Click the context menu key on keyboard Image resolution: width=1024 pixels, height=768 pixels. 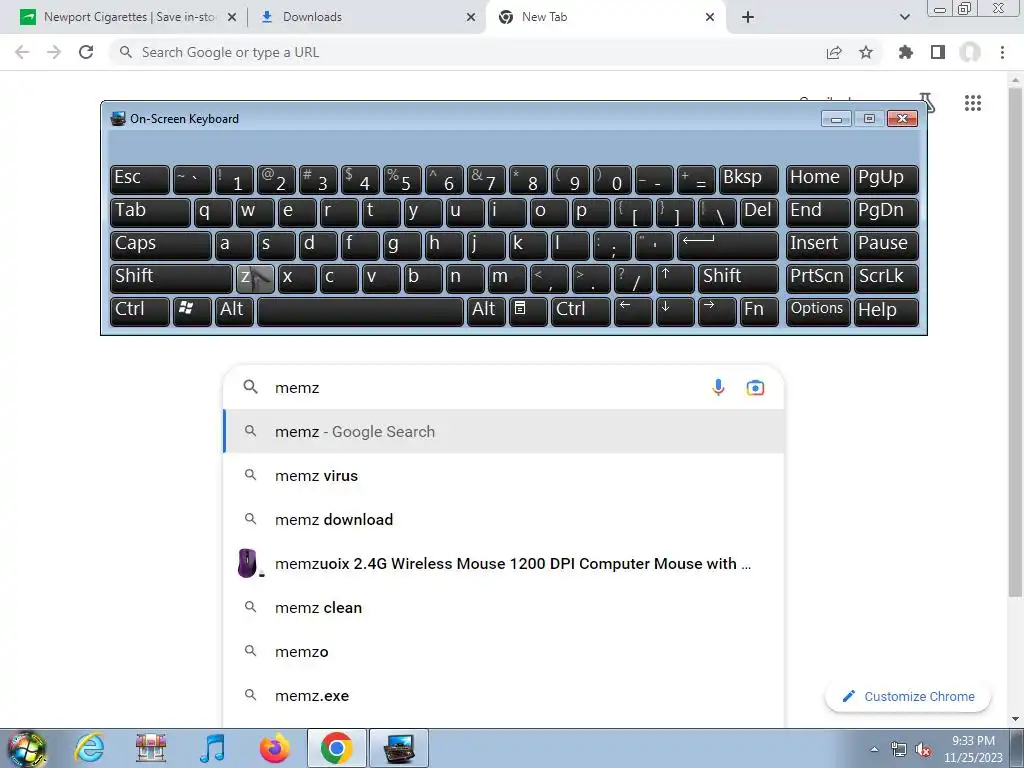click(528, 311)
